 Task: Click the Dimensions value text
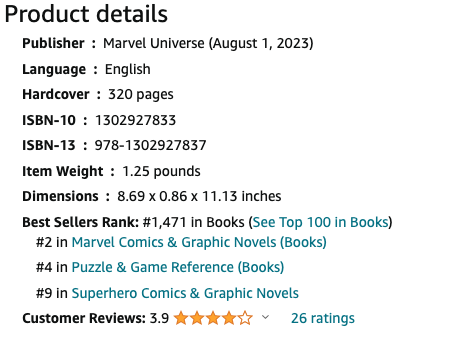point(199,196)
